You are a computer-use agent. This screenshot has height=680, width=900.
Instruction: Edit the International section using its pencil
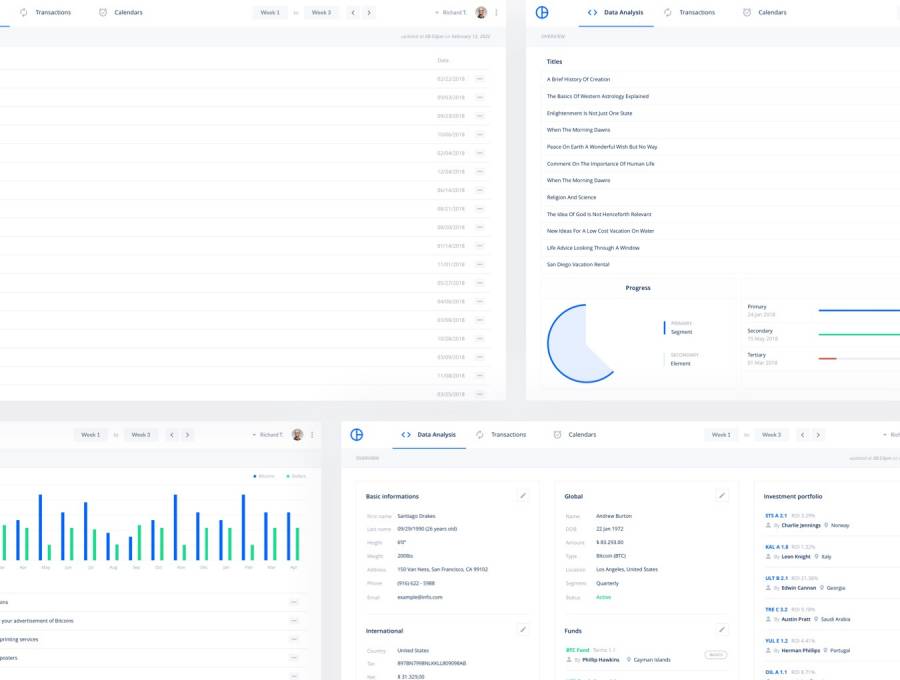[522, 630]
